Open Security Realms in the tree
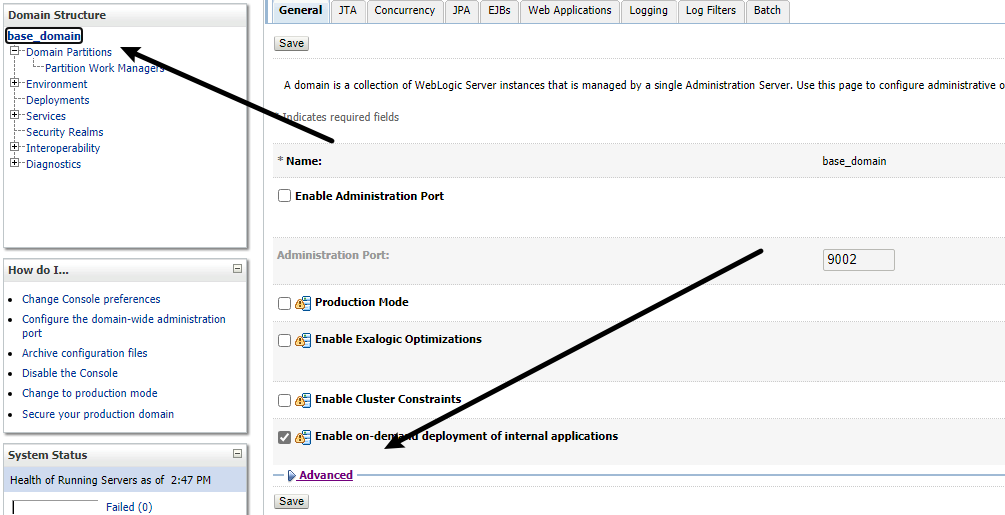The height and width of the screenshot is (515, 1005). [65, 132]
